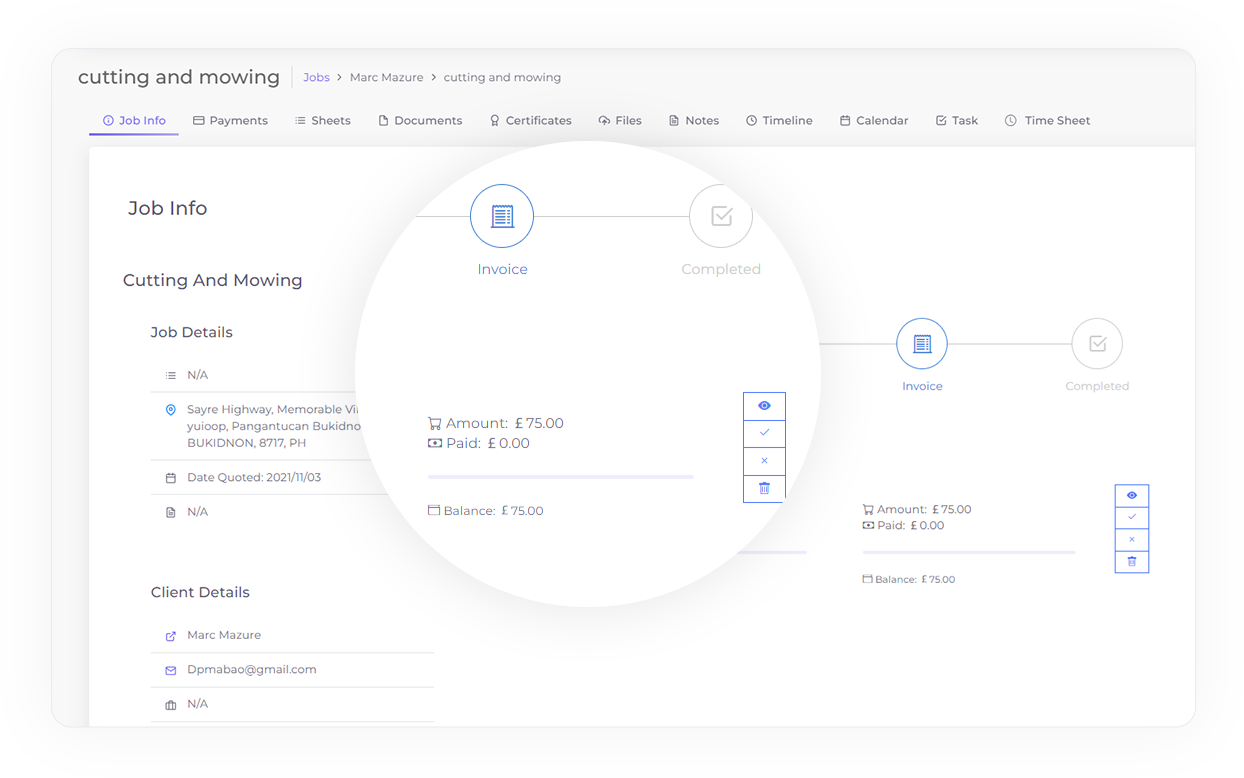Viewport: 1244px width, 778px height.
Task: Toggle the Completed circle on the right progress tracker
Action: pyautogui.click(x=1097, y=343)
